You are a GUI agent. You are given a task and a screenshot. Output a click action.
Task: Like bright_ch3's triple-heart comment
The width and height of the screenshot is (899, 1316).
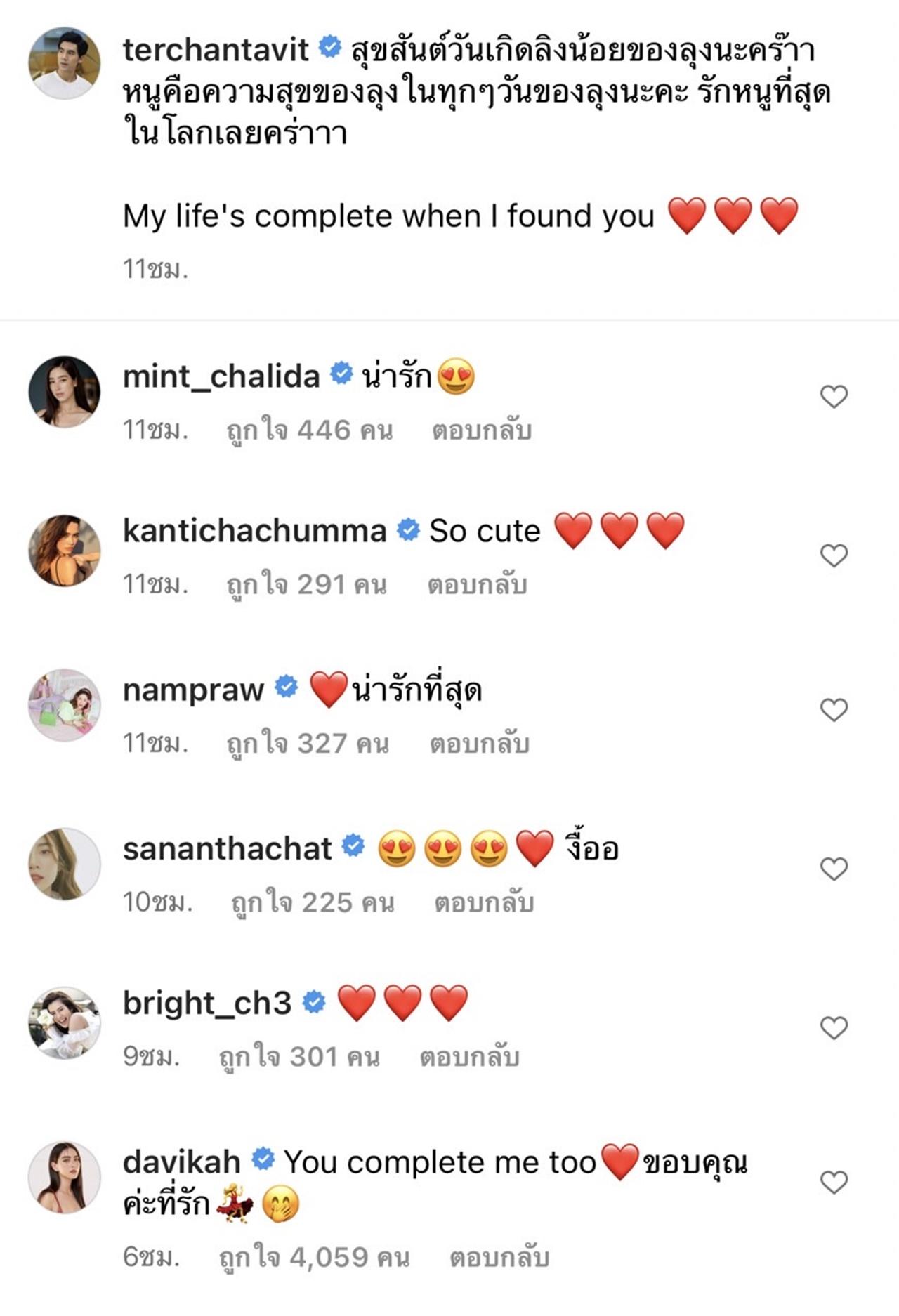click(834, 1027)
